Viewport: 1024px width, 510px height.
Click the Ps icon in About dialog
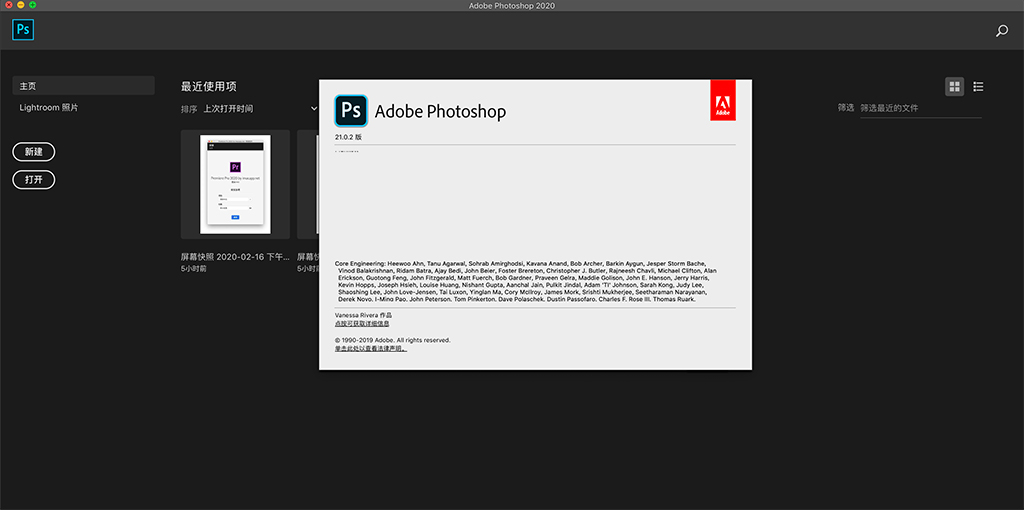(351, 111)
